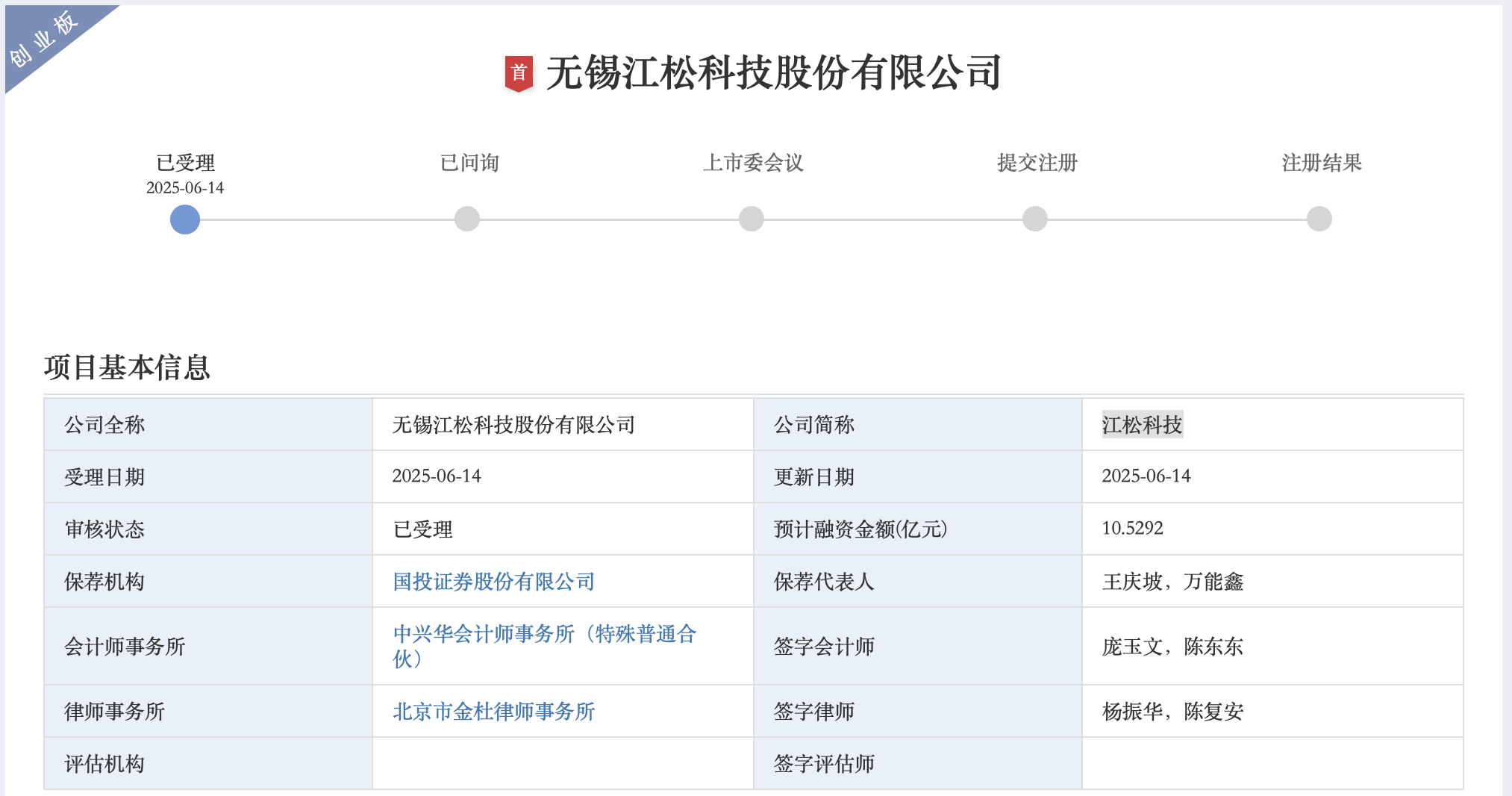Click the 上市委会议 stage label

point(753,163)
